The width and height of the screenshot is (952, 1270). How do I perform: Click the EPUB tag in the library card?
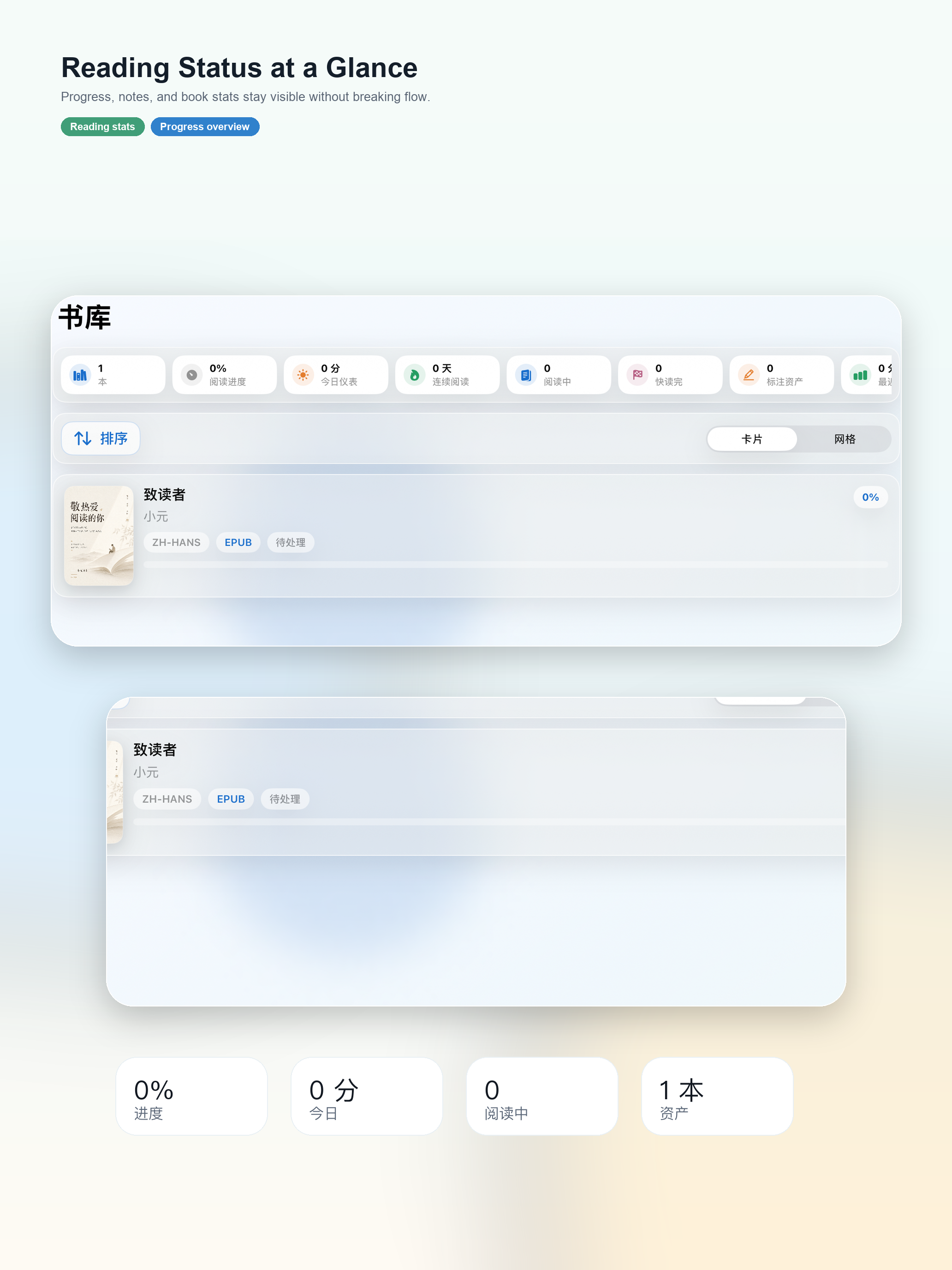[x=238, y=543]
